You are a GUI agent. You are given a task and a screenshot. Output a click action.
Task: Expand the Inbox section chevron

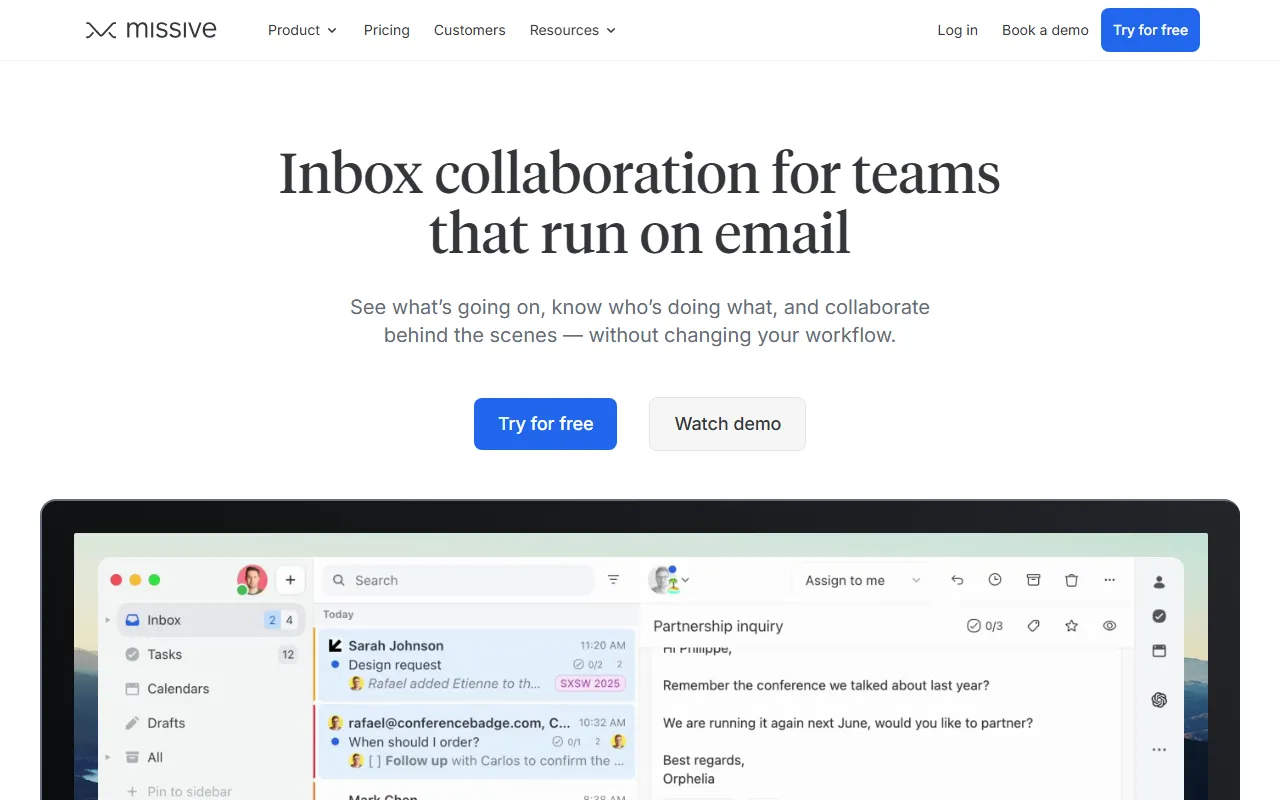(108, 619)
